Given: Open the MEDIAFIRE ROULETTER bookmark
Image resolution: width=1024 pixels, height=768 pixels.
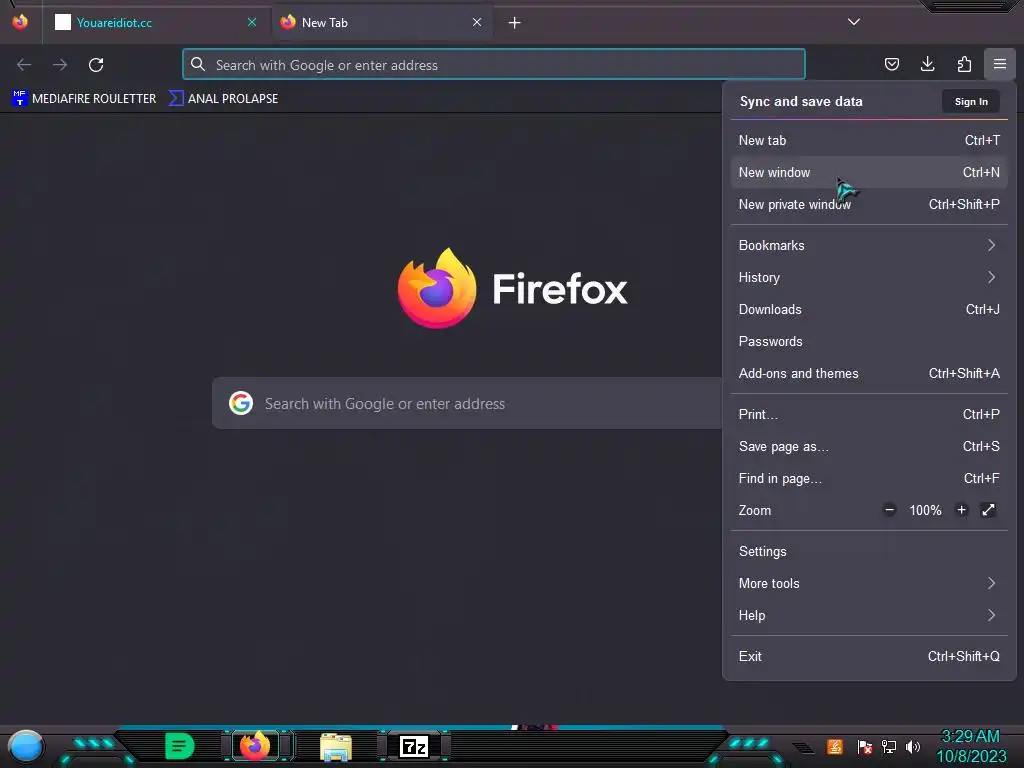Looking at the screenshot, I should point(84,99).
